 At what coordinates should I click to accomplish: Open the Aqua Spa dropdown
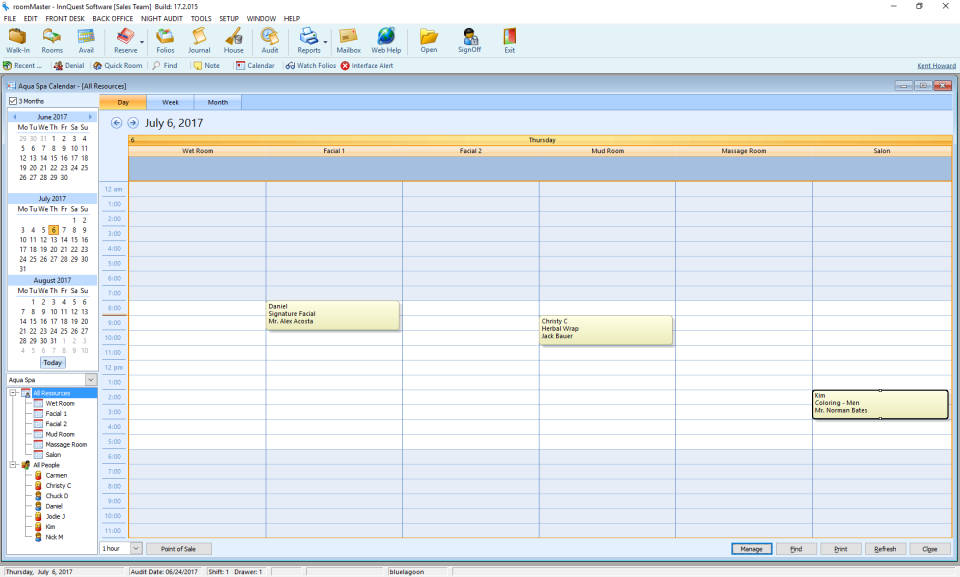[x=90, y=380]
